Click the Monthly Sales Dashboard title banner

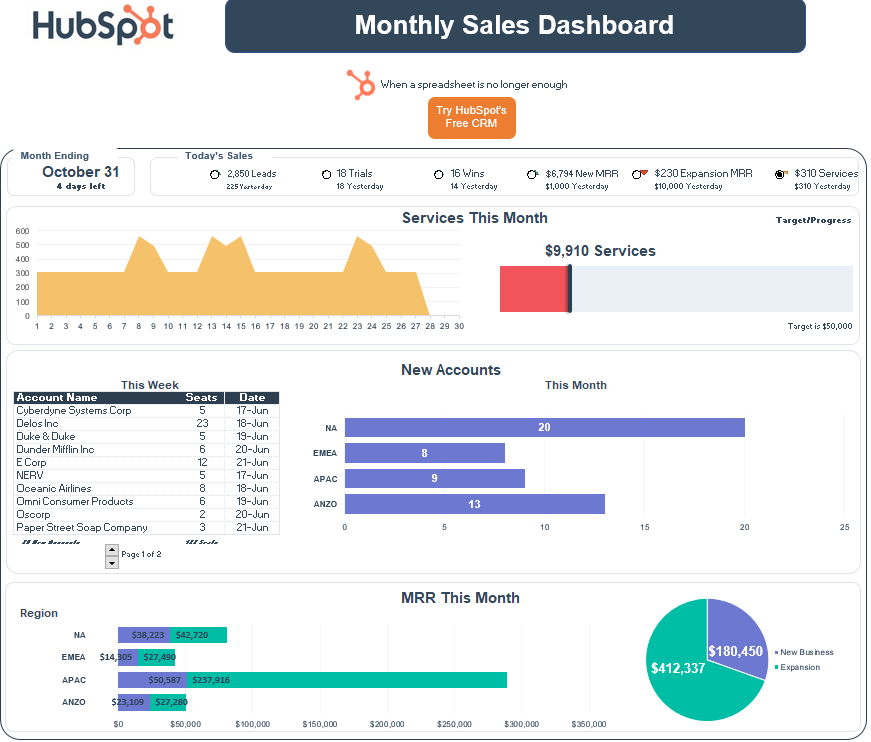click(x=514, y=26)
